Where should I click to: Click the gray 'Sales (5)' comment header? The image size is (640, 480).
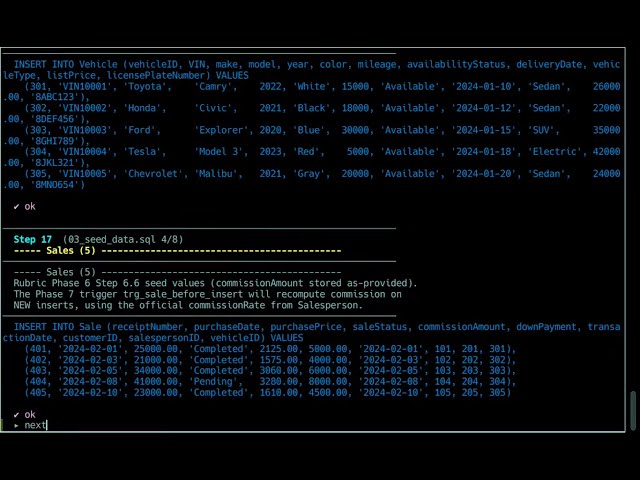click(177, 272)
